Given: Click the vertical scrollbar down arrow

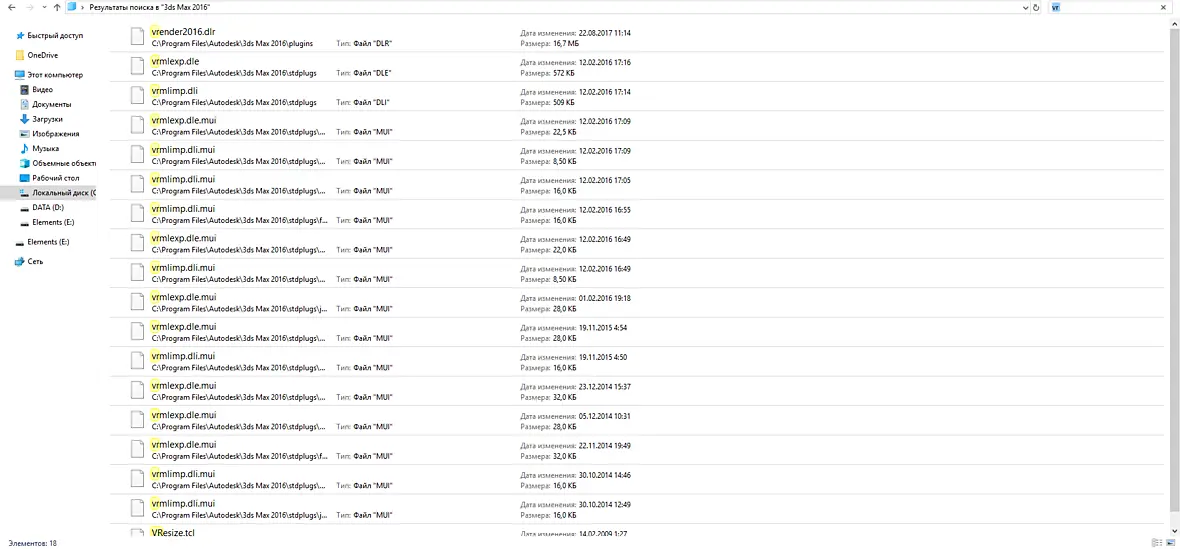Looking at the screenshot, I should (1175, 530).
